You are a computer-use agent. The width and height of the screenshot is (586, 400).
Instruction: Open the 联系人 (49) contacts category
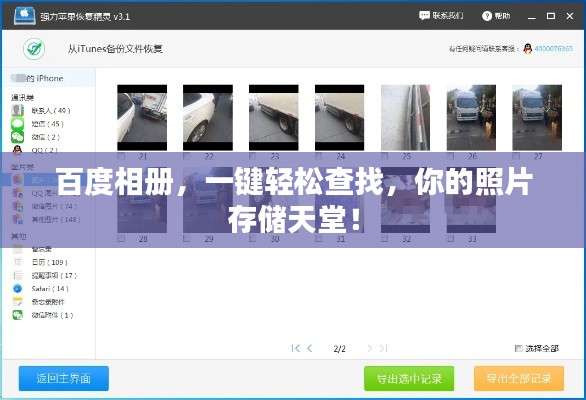(x=40, y=111)
